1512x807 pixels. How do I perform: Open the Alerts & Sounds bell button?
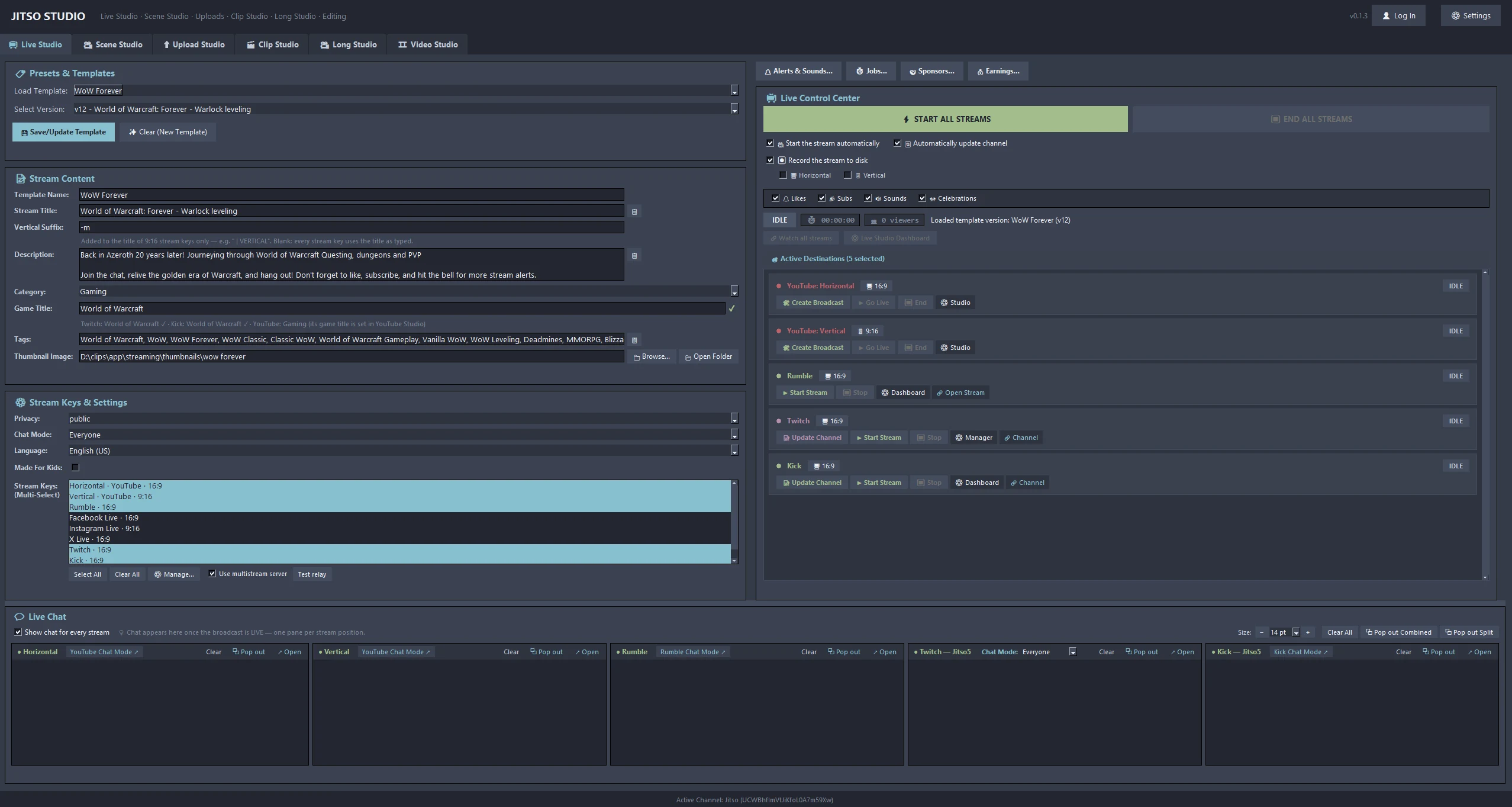pos(798,71)
